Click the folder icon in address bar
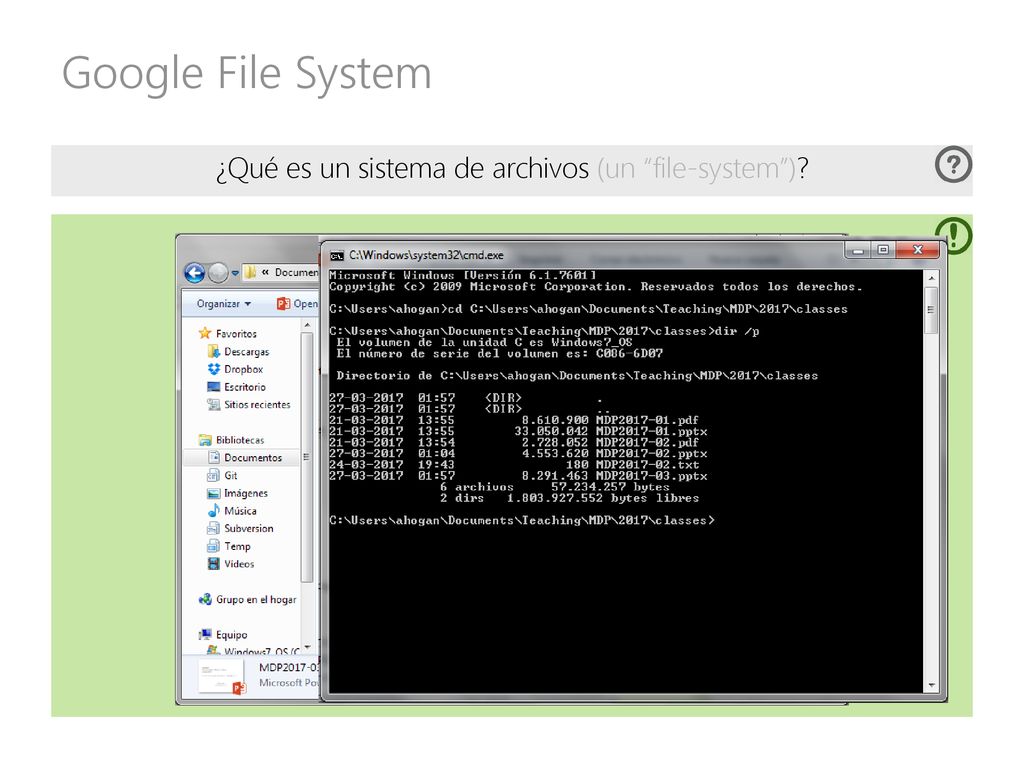The width and height of the screenshot is (1024, 768). [x=250, y=272]
